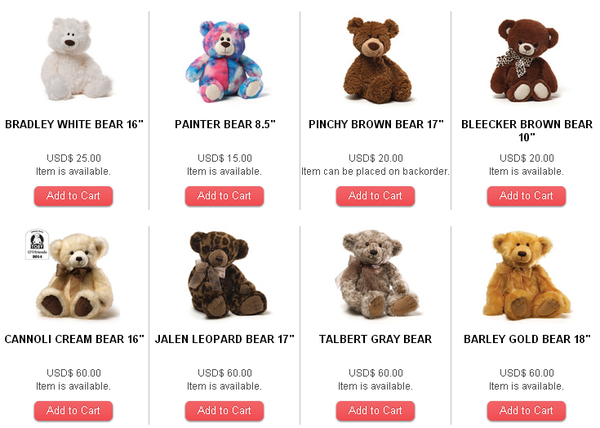Open the JALEN LEOPARD BEAR 17" title link
This screenshot has width=600, height=428.
[x=225, y=339]
